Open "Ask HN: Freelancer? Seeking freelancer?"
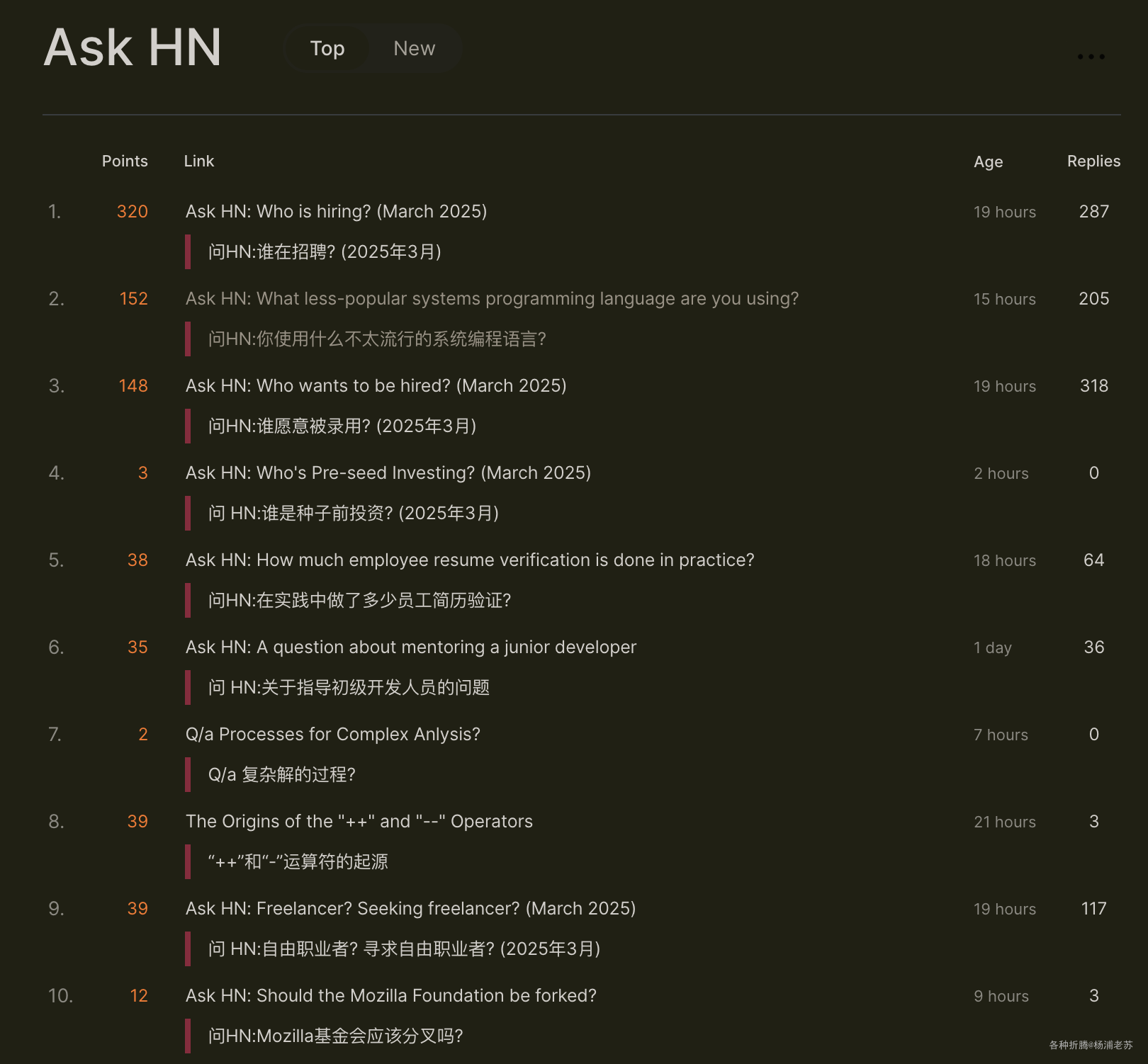 411,908
